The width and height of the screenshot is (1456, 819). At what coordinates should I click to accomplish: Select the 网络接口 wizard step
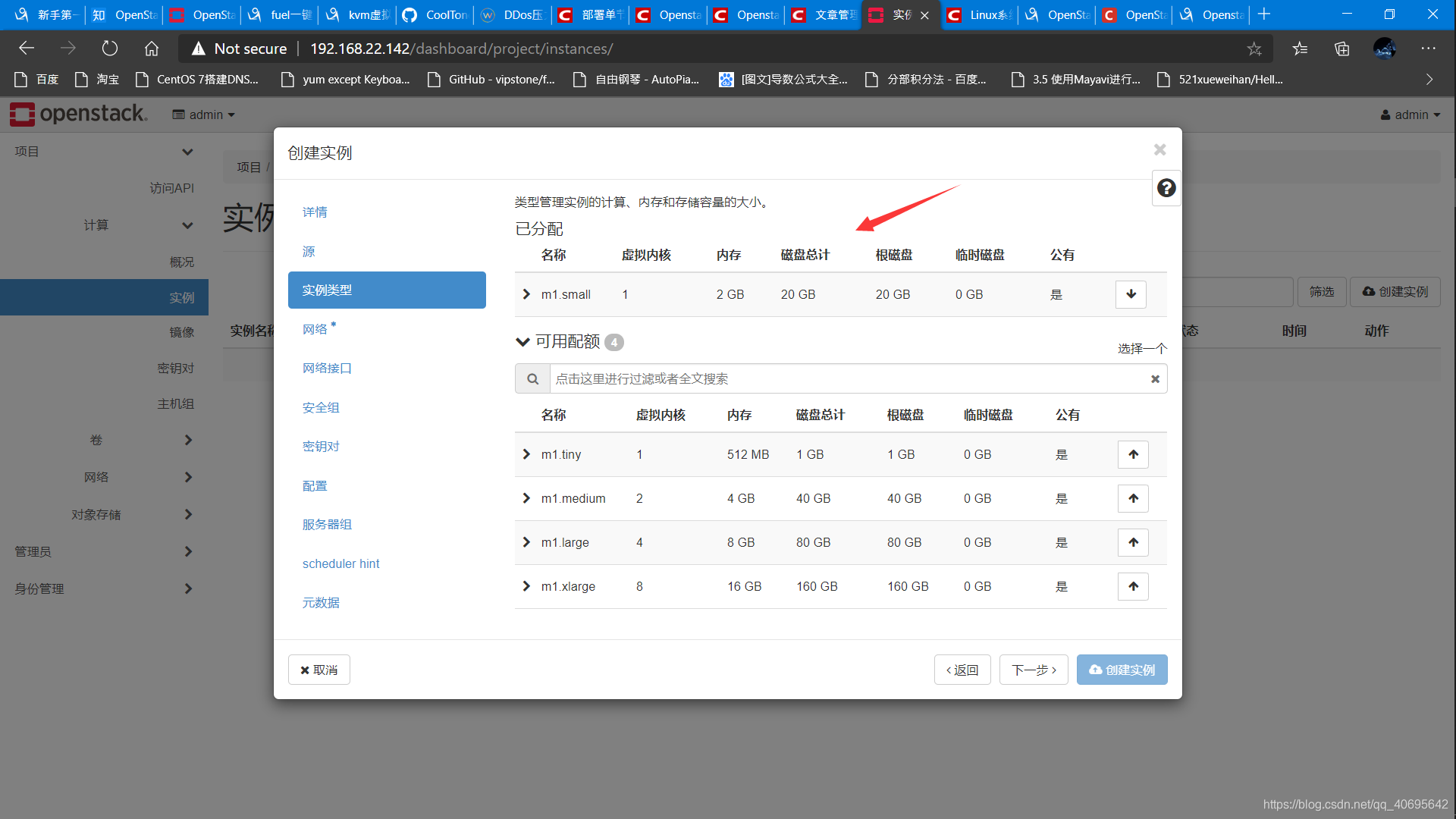[x=327, y=369]
